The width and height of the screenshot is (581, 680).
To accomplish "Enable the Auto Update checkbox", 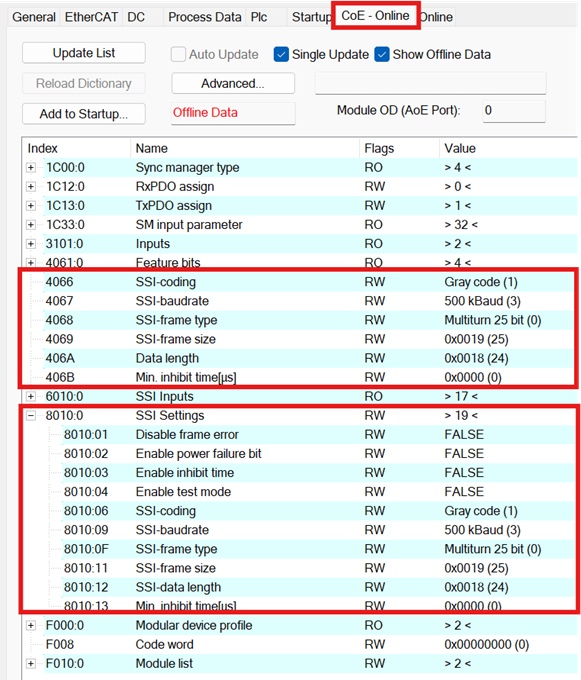I will pyautogui.click(x=178, y=55).
